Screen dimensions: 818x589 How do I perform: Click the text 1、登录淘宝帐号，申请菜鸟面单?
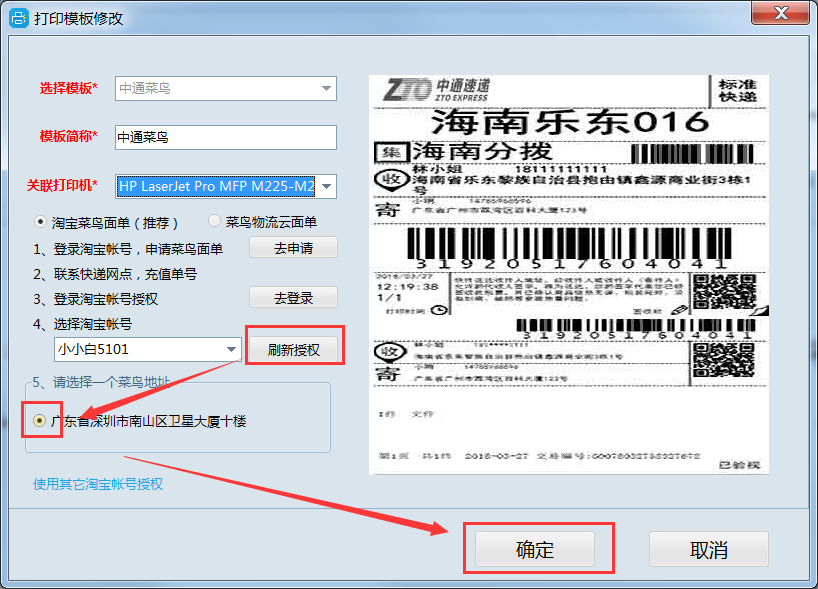click(128, 249)
